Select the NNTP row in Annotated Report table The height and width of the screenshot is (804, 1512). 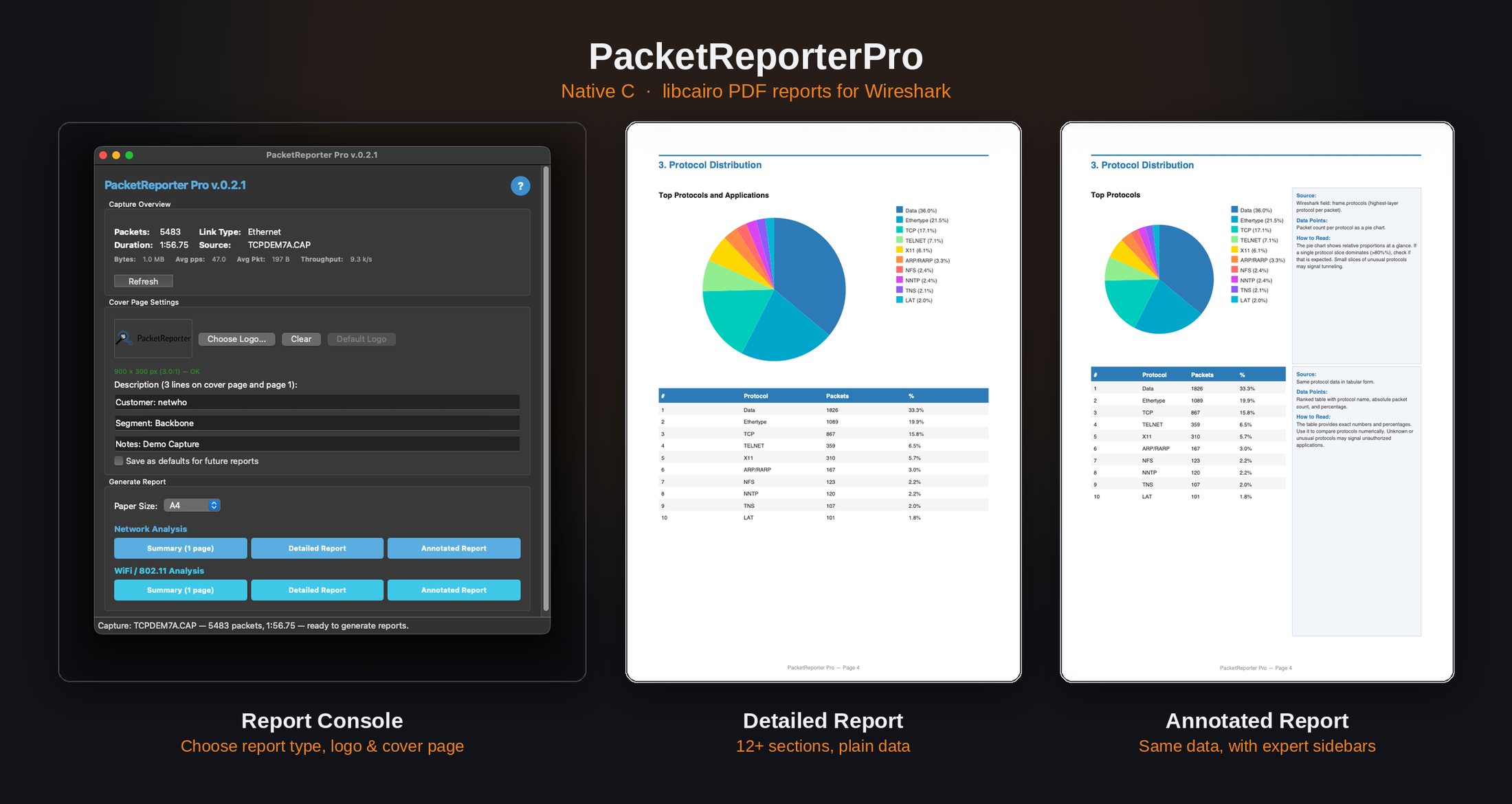point(1188,473)
